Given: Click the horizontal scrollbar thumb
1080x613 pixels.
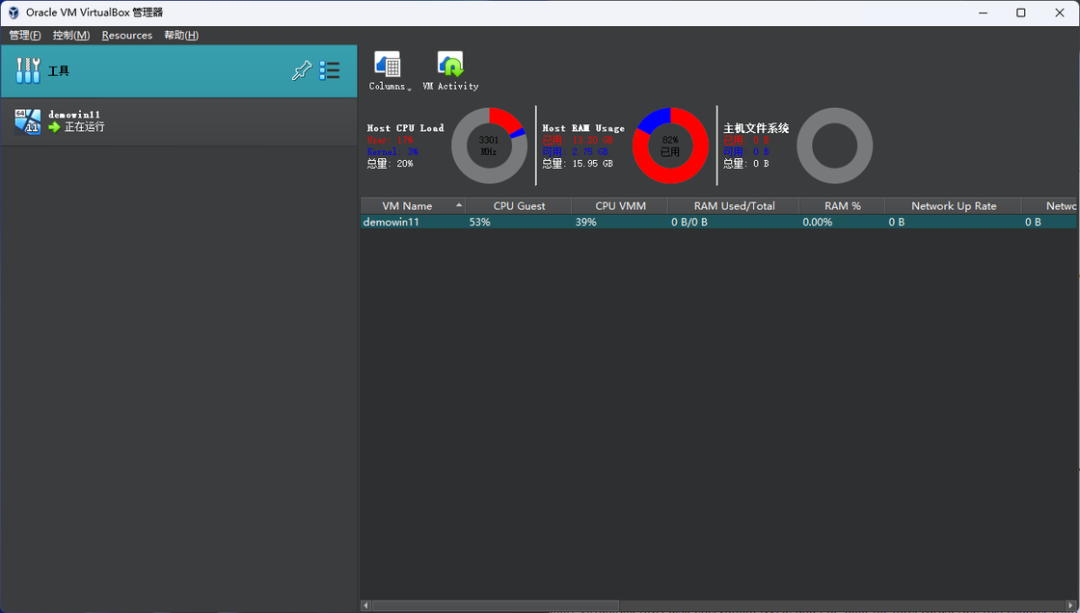Looking at the screenshot, I should 495,605.
